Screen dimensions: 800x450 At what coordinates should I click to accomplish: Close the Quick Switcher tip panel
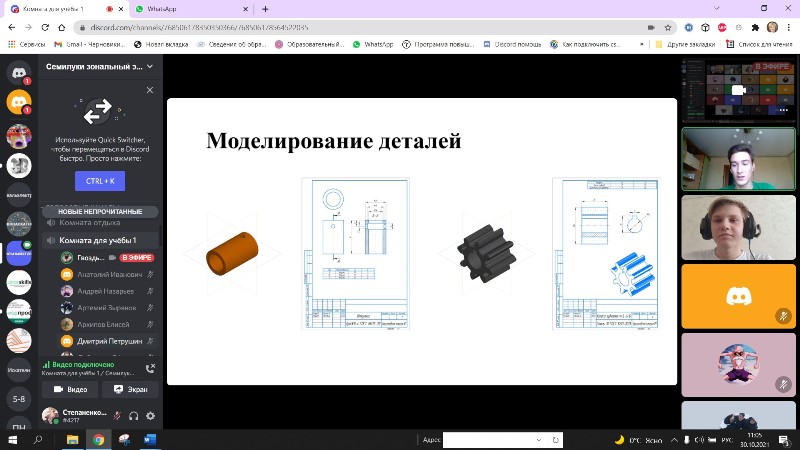coord(150,90)
